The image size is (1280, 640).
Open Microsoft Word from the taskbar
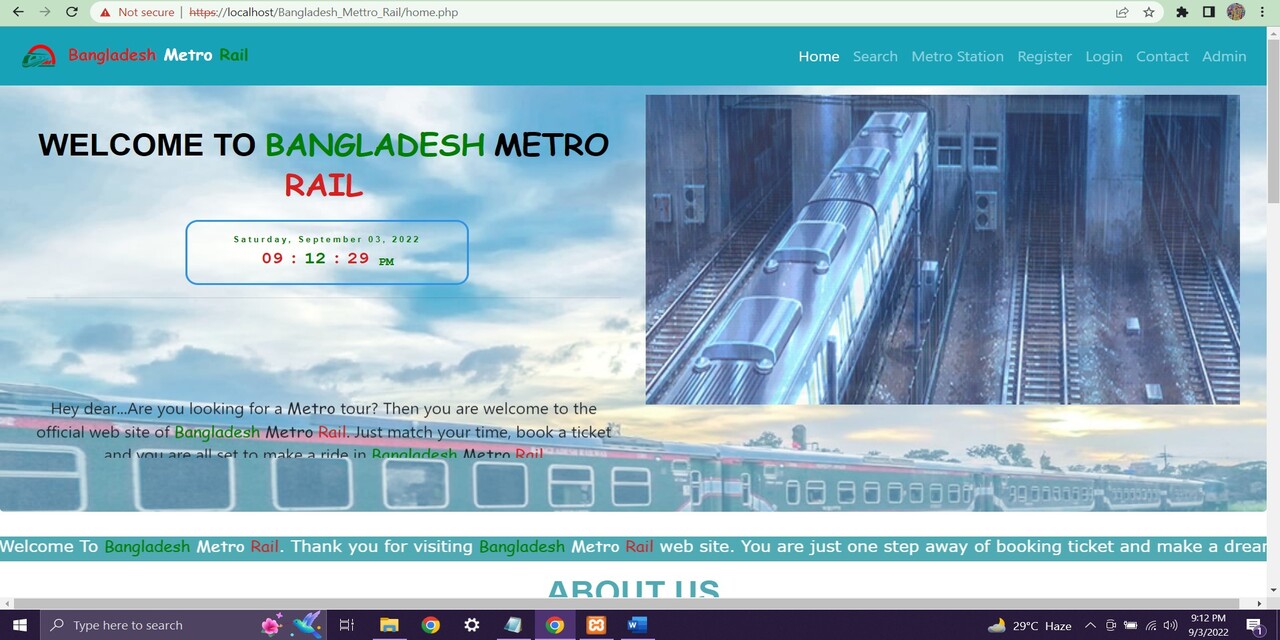coord(637,625)
